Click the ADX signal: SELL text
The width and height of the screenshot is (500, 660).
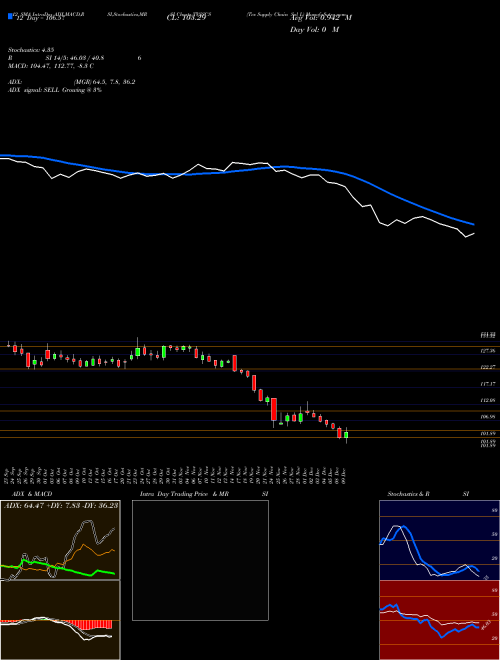pos(55,90)
